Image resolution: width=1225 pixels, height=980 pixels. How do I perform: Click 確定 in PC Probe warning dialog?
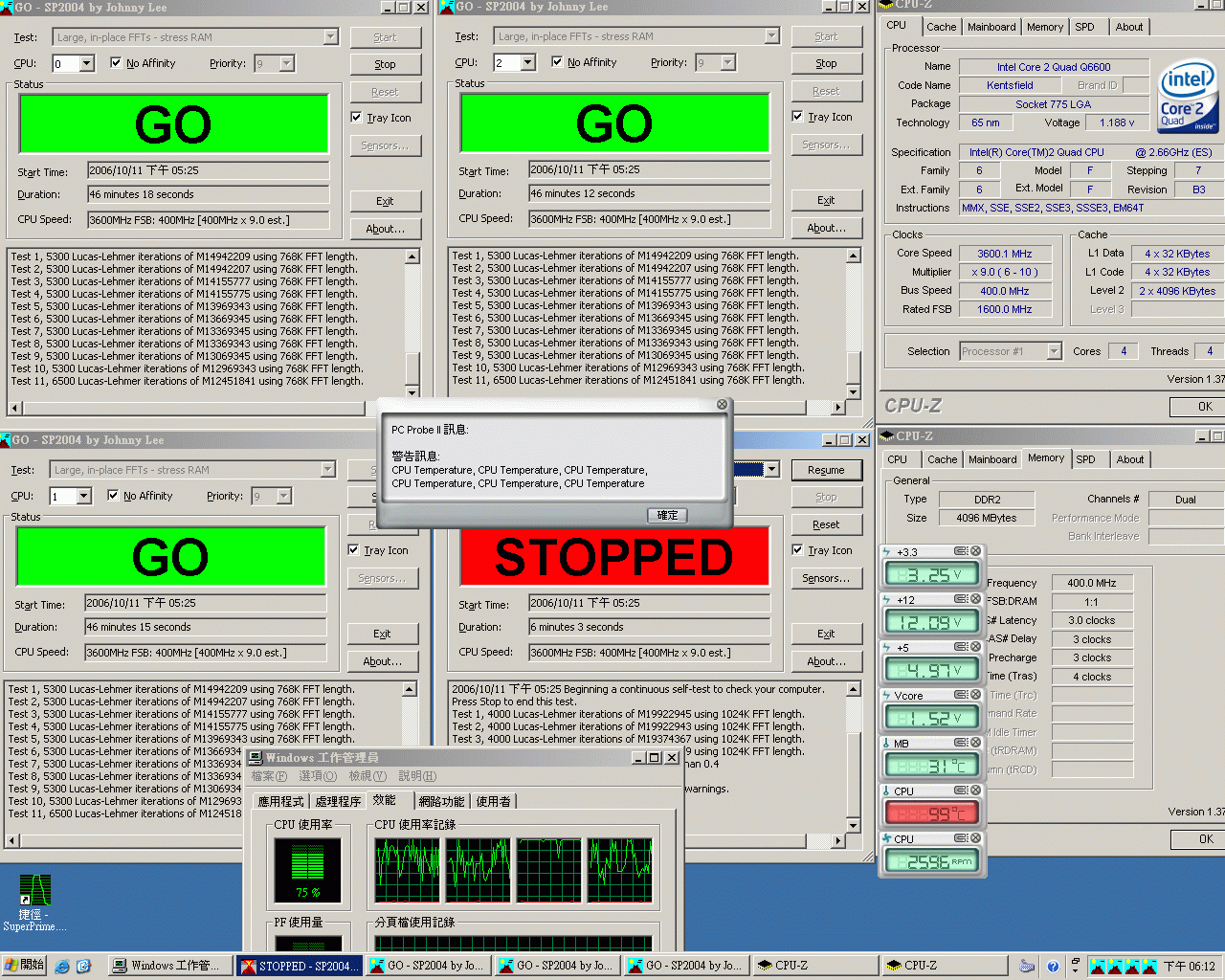pos(667,515)
